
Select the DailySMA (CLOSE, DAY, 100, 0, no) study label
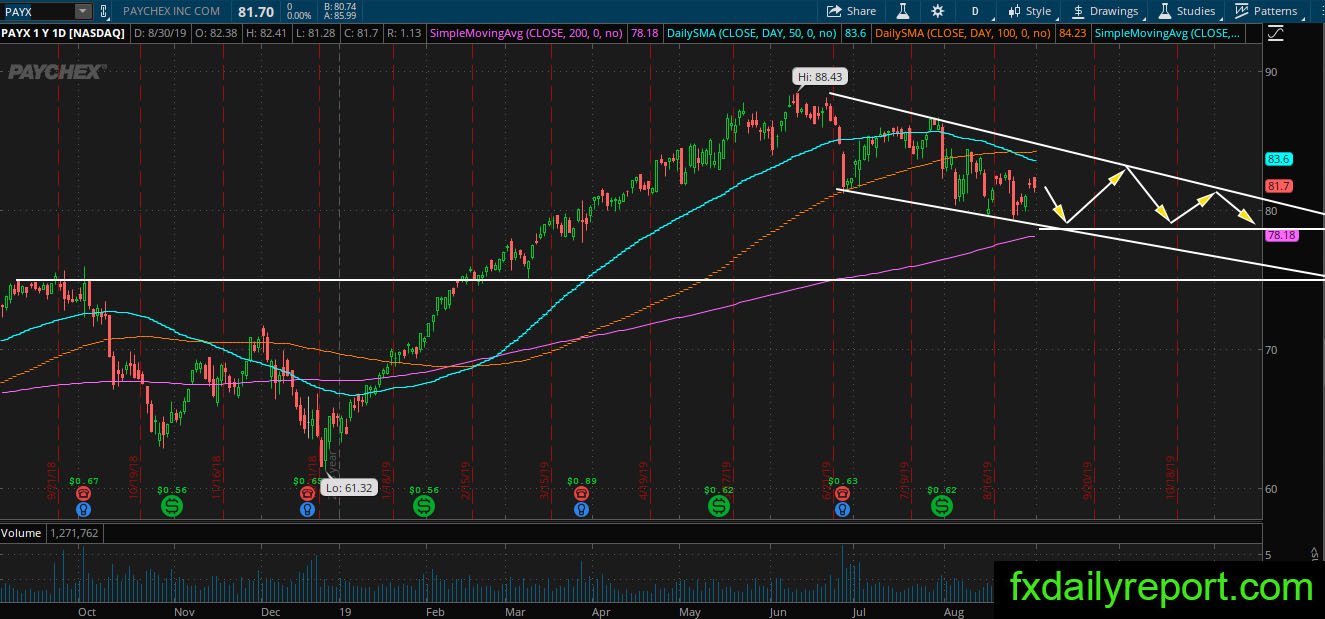pyautogui.click(x=961, y=34)
